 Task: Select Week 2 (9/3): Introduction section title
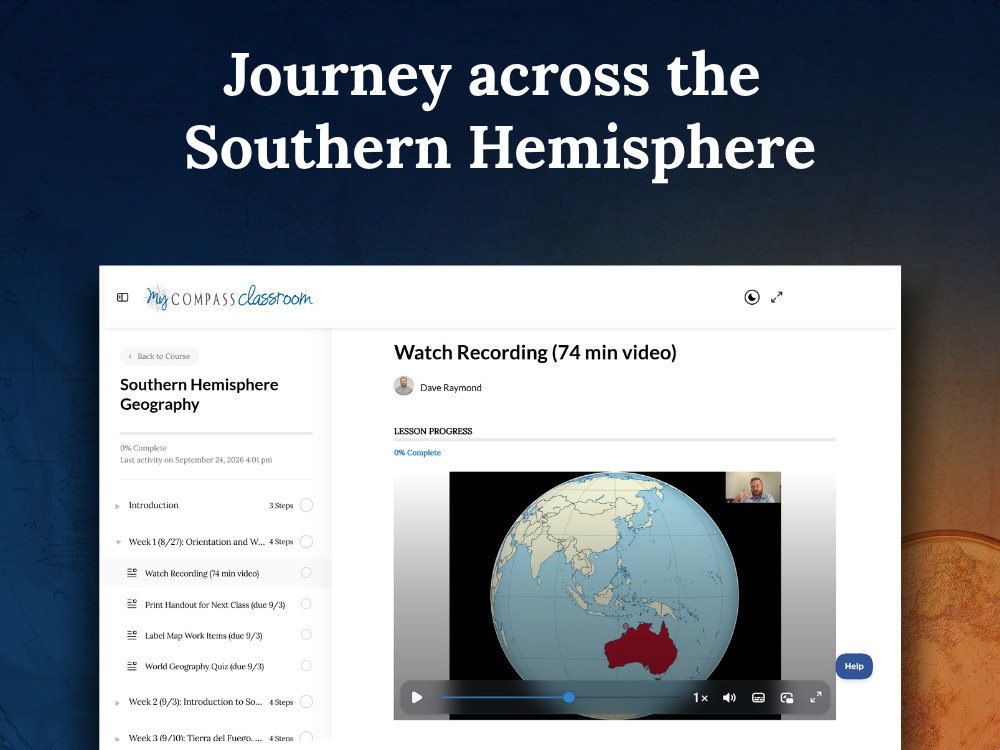(195, 702)
